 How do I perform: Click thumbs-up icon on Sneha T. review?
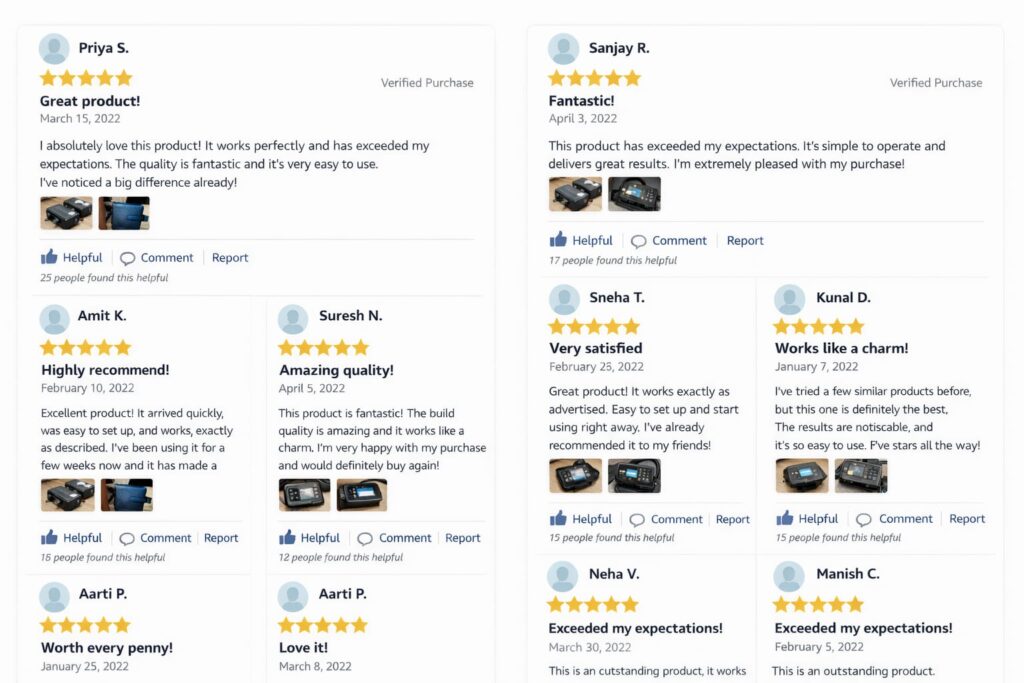(x=558, y=518)
